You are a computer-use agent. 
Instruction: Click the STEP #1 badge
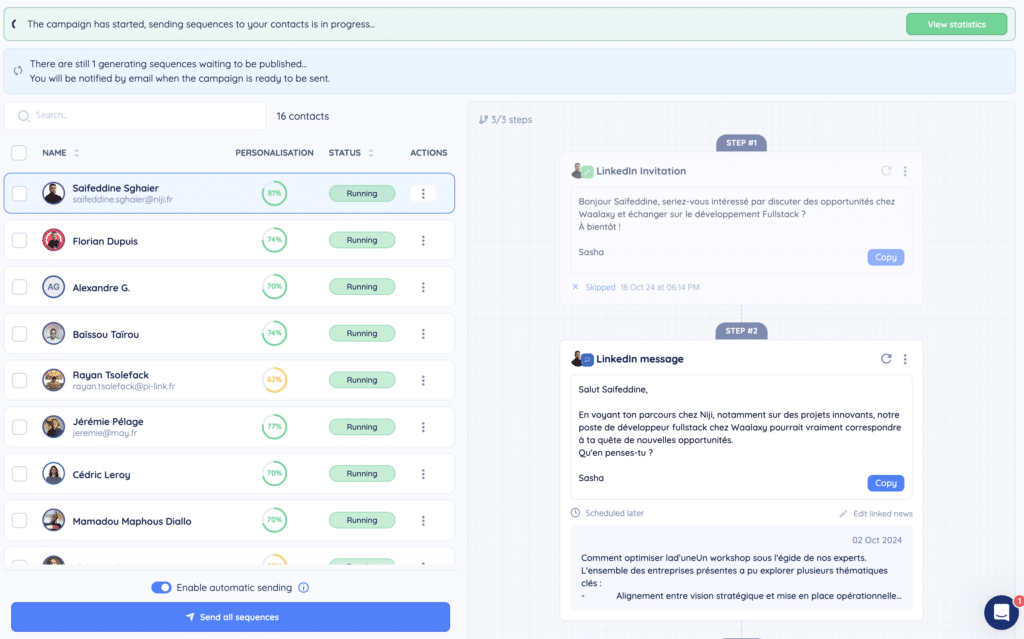741,143
